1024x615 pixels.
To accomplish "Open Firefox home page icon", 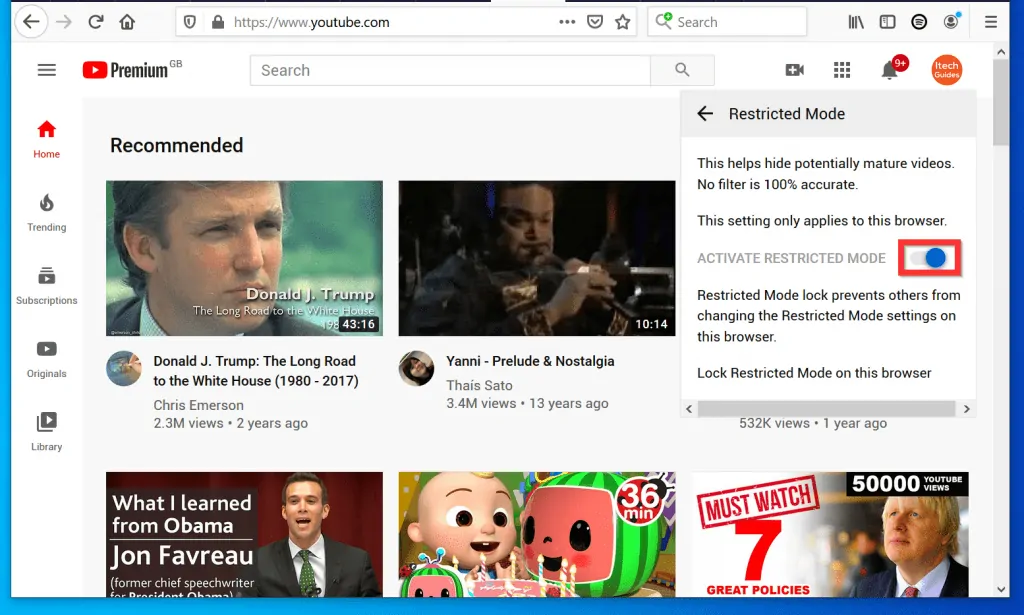I will click(127, 22).
